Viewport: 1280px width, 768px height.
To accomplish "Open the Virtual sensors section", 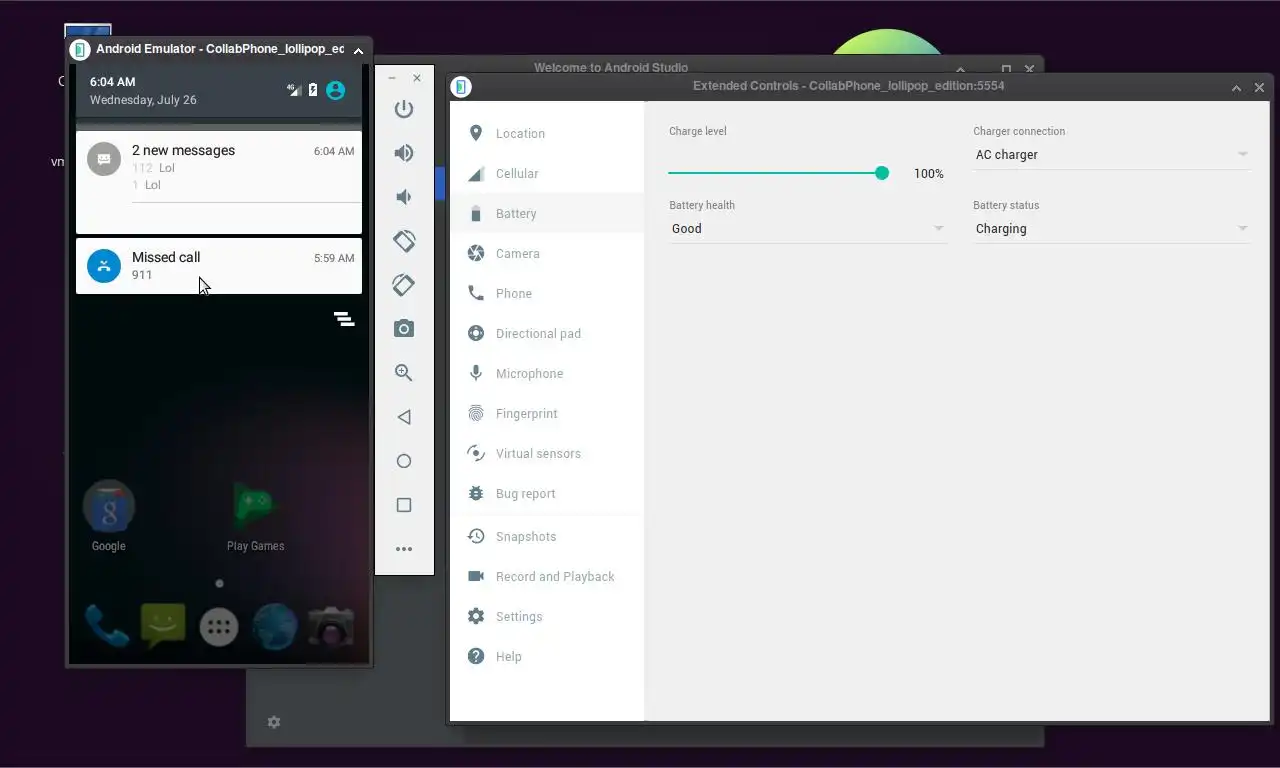I will pos(547,453).
